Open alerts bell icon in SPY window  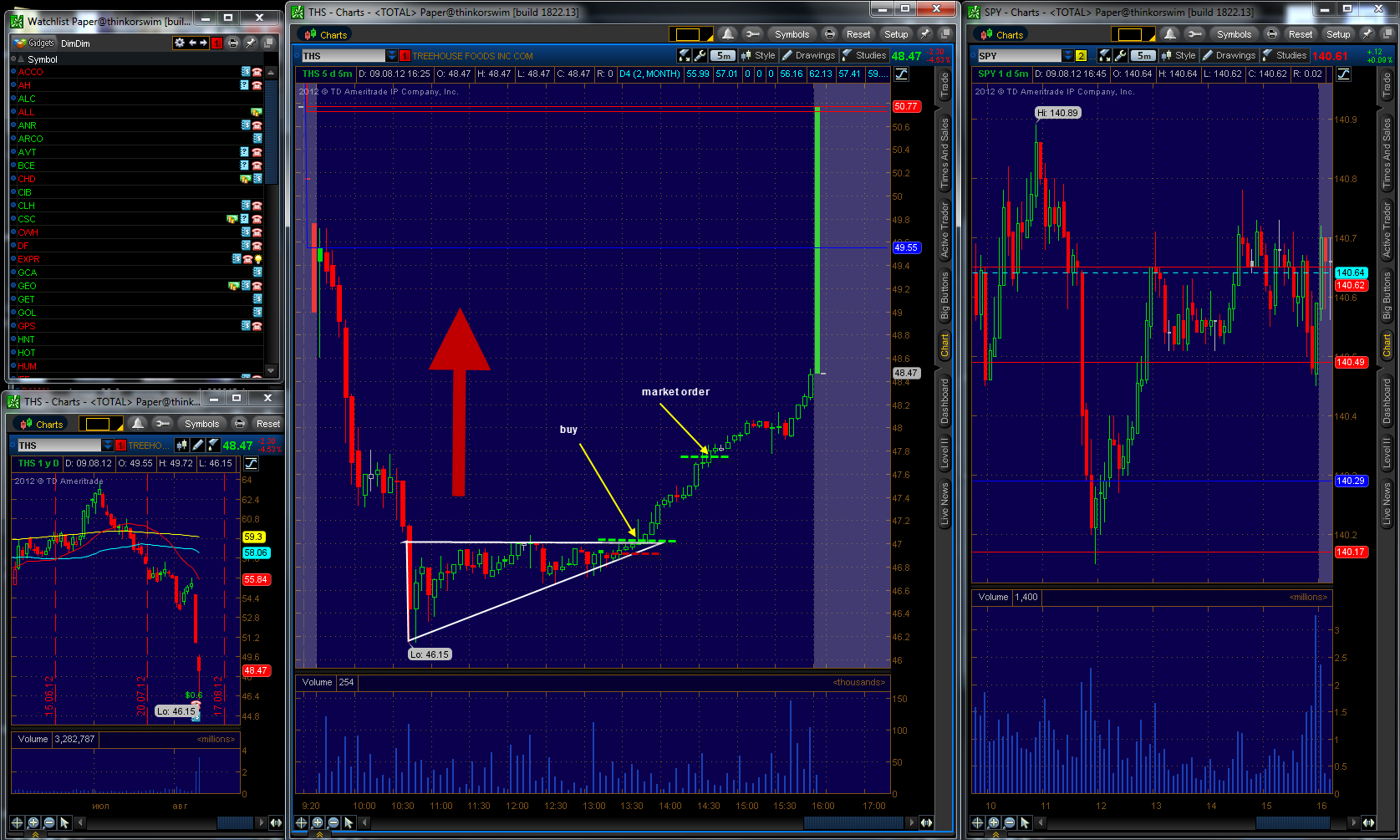coord(1170,34)
